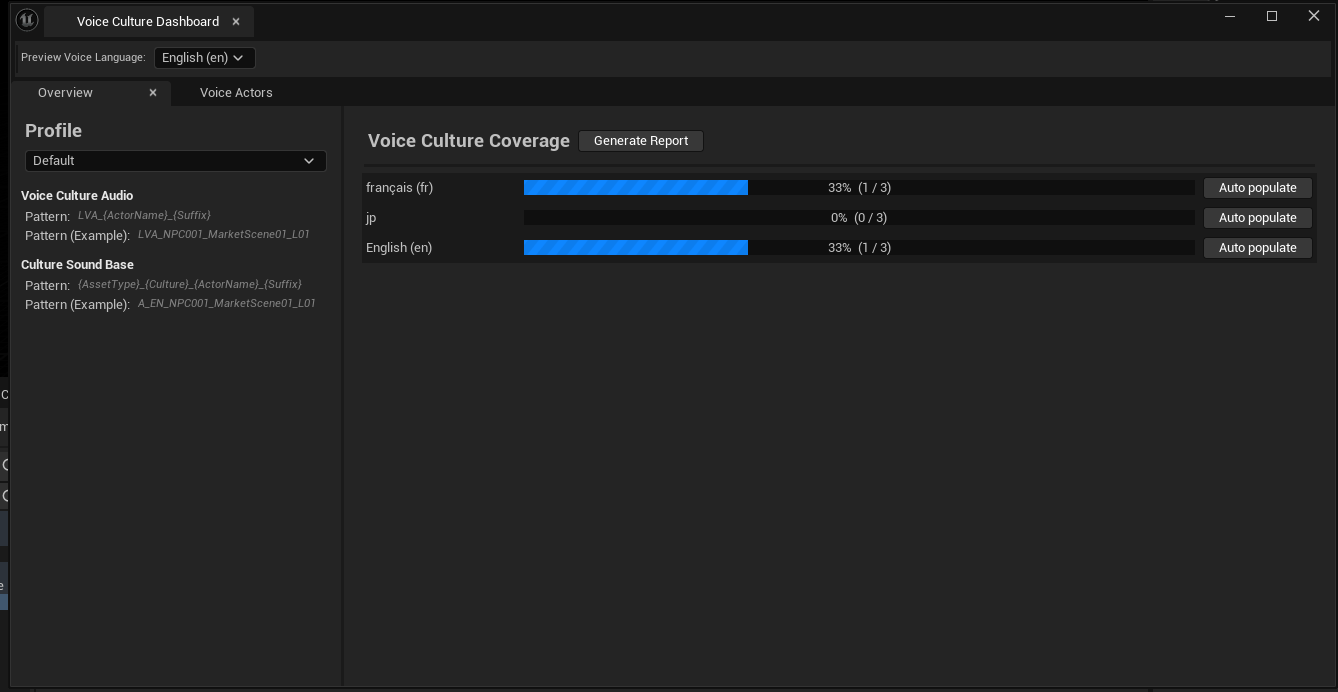Close the Overview tab
The width and height of the screenshot is (1338, 692).
tap(153, 93)
